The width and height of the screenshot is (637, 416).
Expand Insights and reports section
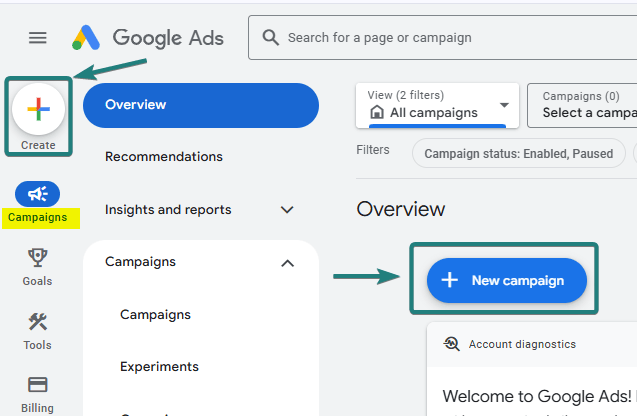pyautogui.click(x=201, y=210)
